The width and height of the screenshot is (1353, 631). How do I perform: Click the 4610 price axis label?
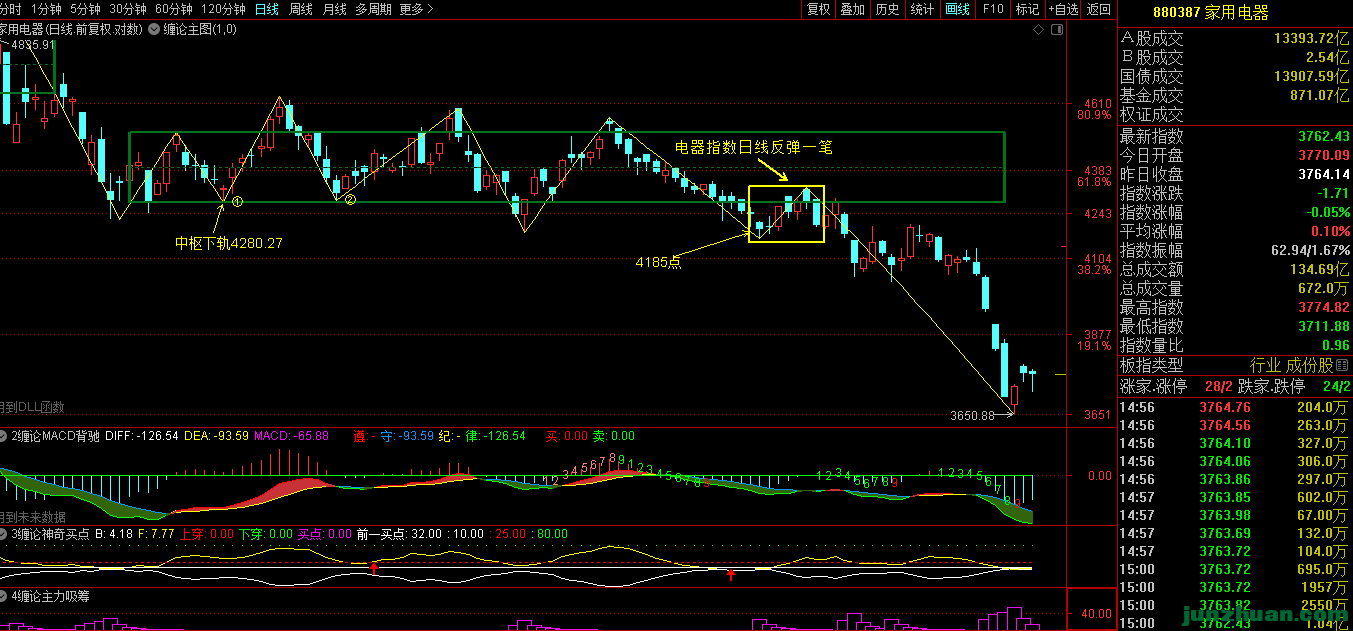pyautogui.click(x=1097, y=104)
